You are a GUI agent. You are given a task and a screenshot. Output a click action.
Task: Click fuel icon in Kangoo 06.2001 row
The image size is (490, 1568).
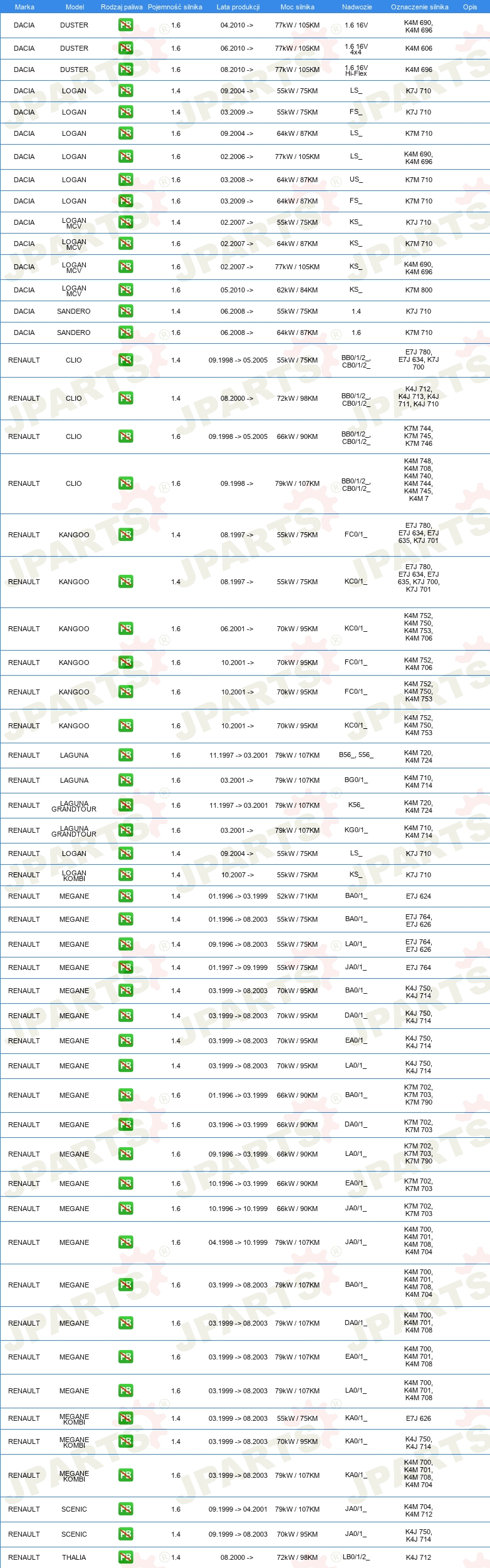(x=125, y=629)
